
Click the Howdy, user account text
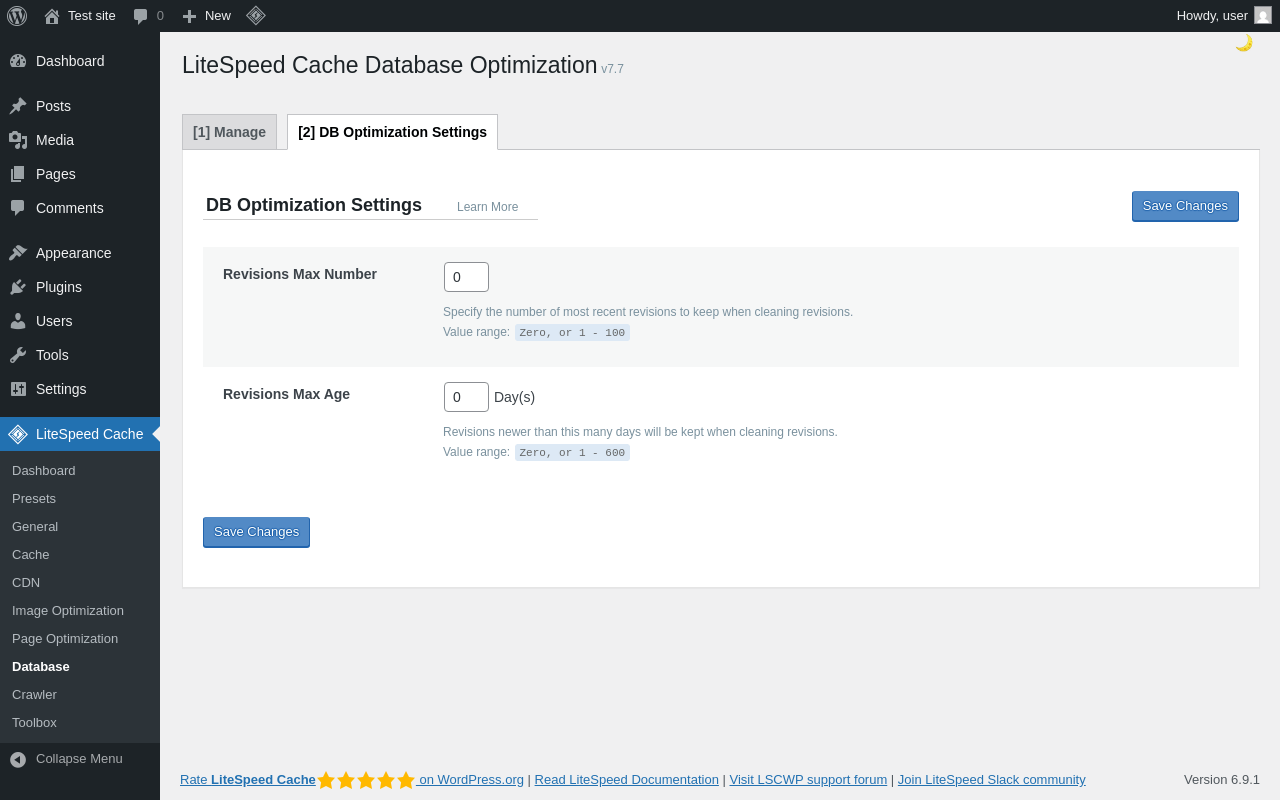click(x=1212, y=16)
